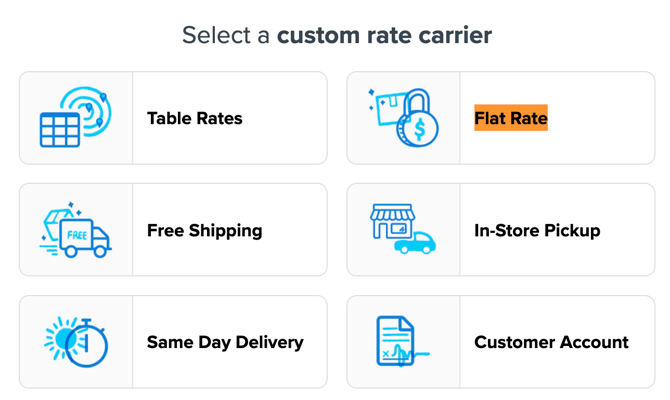The image size is (670, 400).
Task: Select the Free Shipping label
Action: (204, 230)
